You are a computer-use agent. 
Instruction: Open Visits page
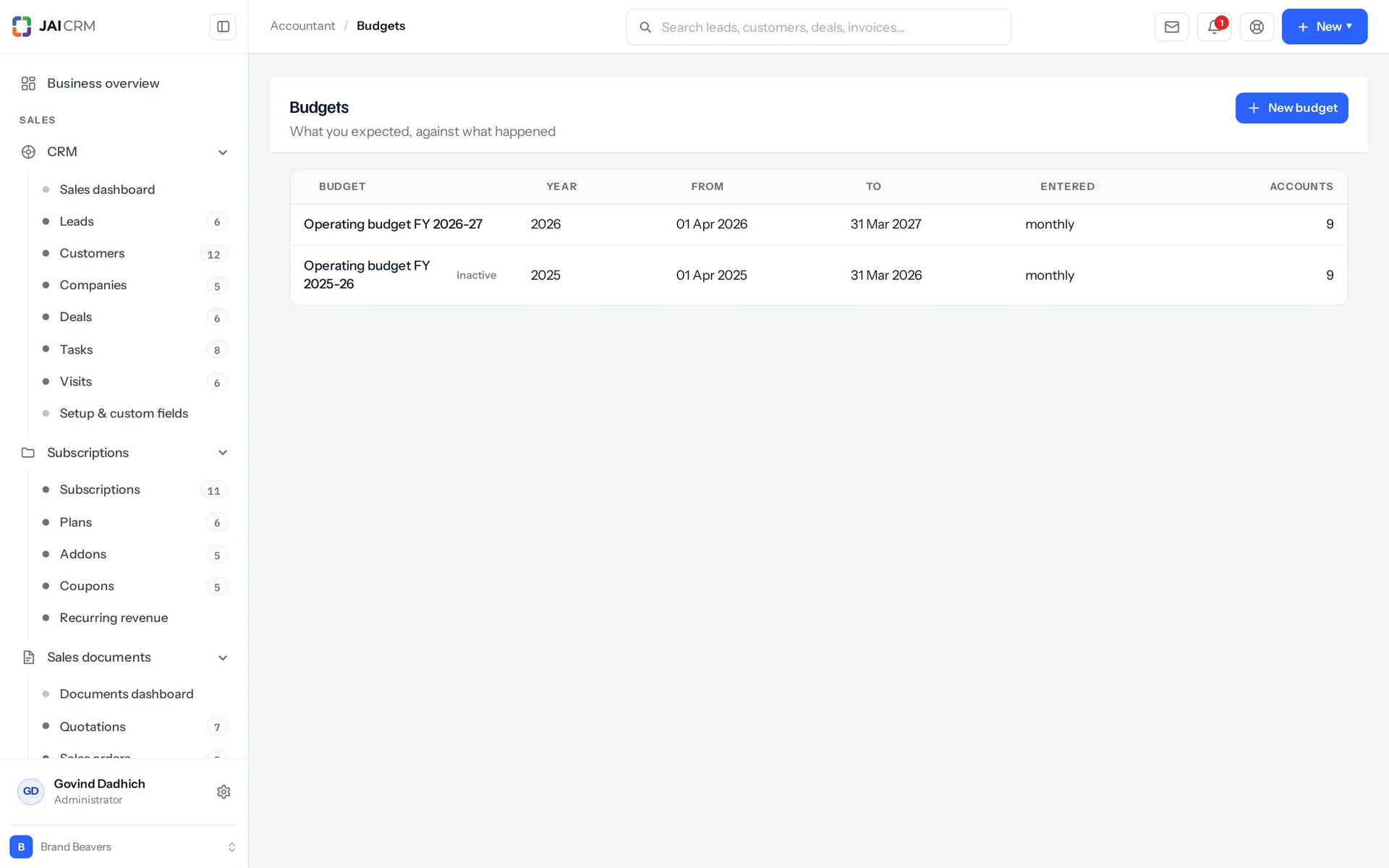(135, 381)
